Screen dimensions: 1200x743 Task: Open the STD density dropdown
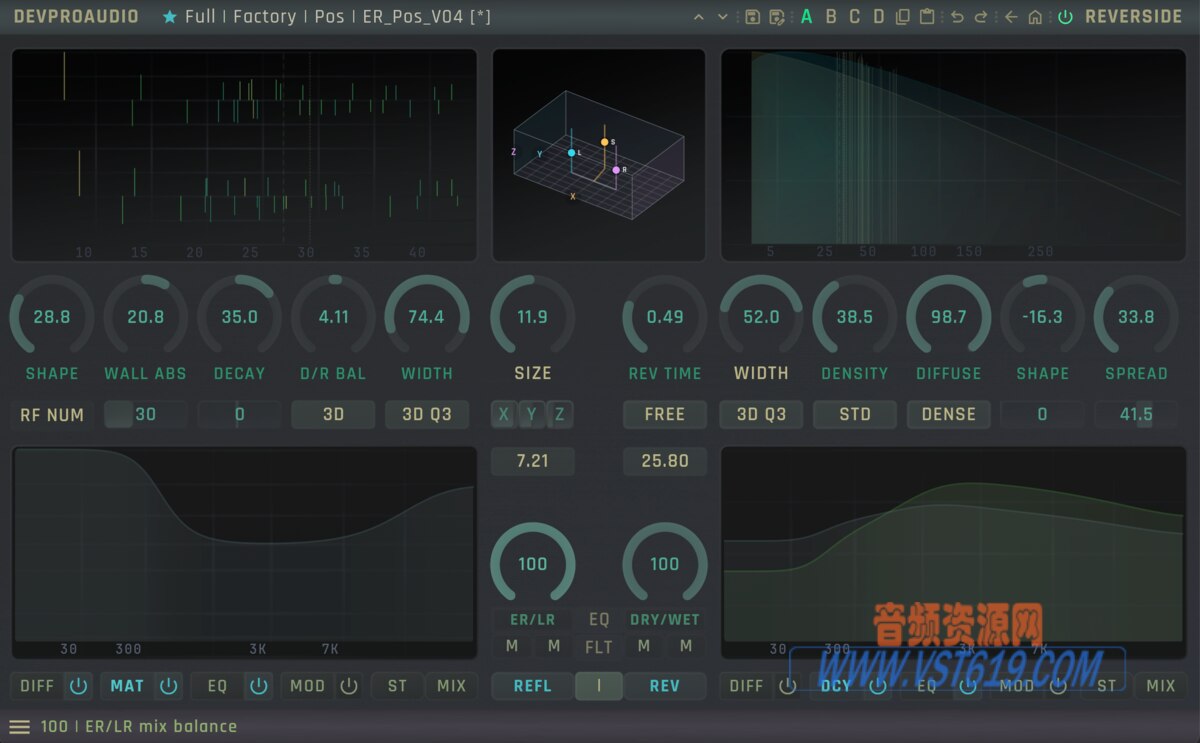point(855,414)
